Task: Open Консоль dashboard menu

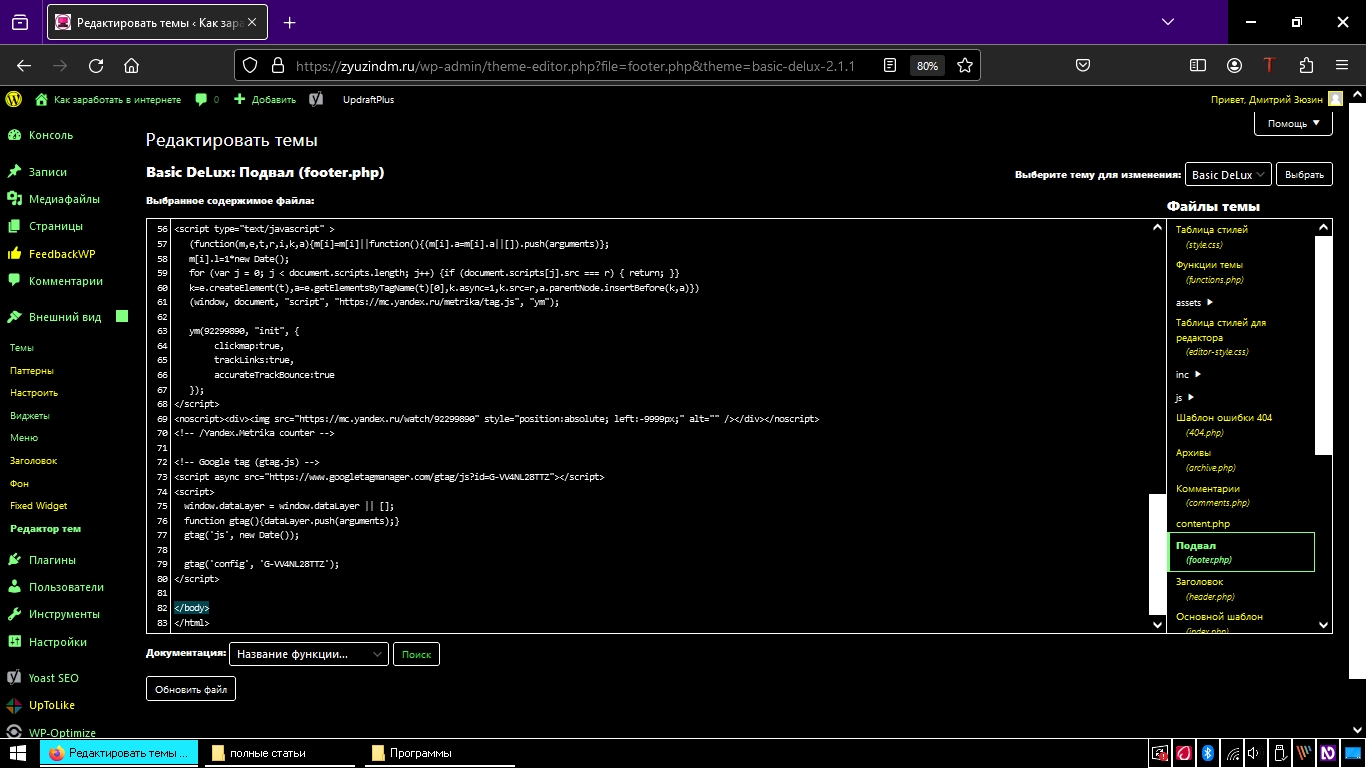Action: [51, 135]
